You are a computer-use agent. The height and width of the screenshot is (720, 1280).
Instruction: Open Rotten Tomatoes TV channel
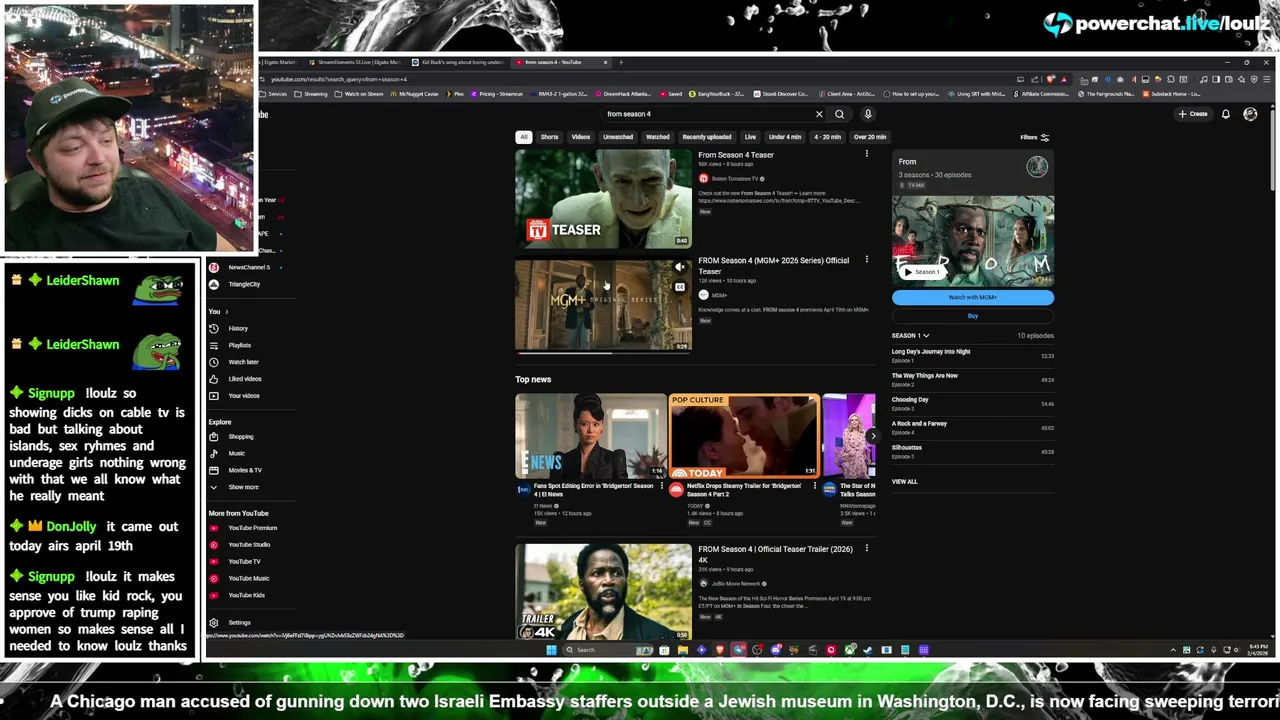737,179
